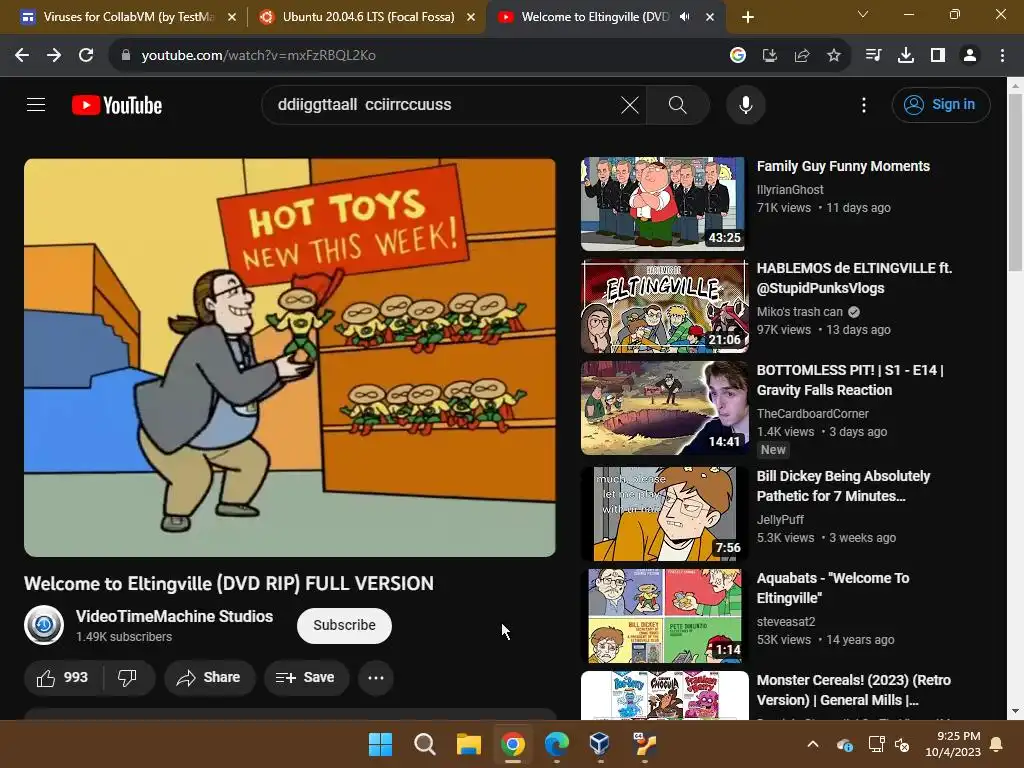Go to the YouTube home logo
Screen dimensions: 1024x768
(x=117, y=105)
